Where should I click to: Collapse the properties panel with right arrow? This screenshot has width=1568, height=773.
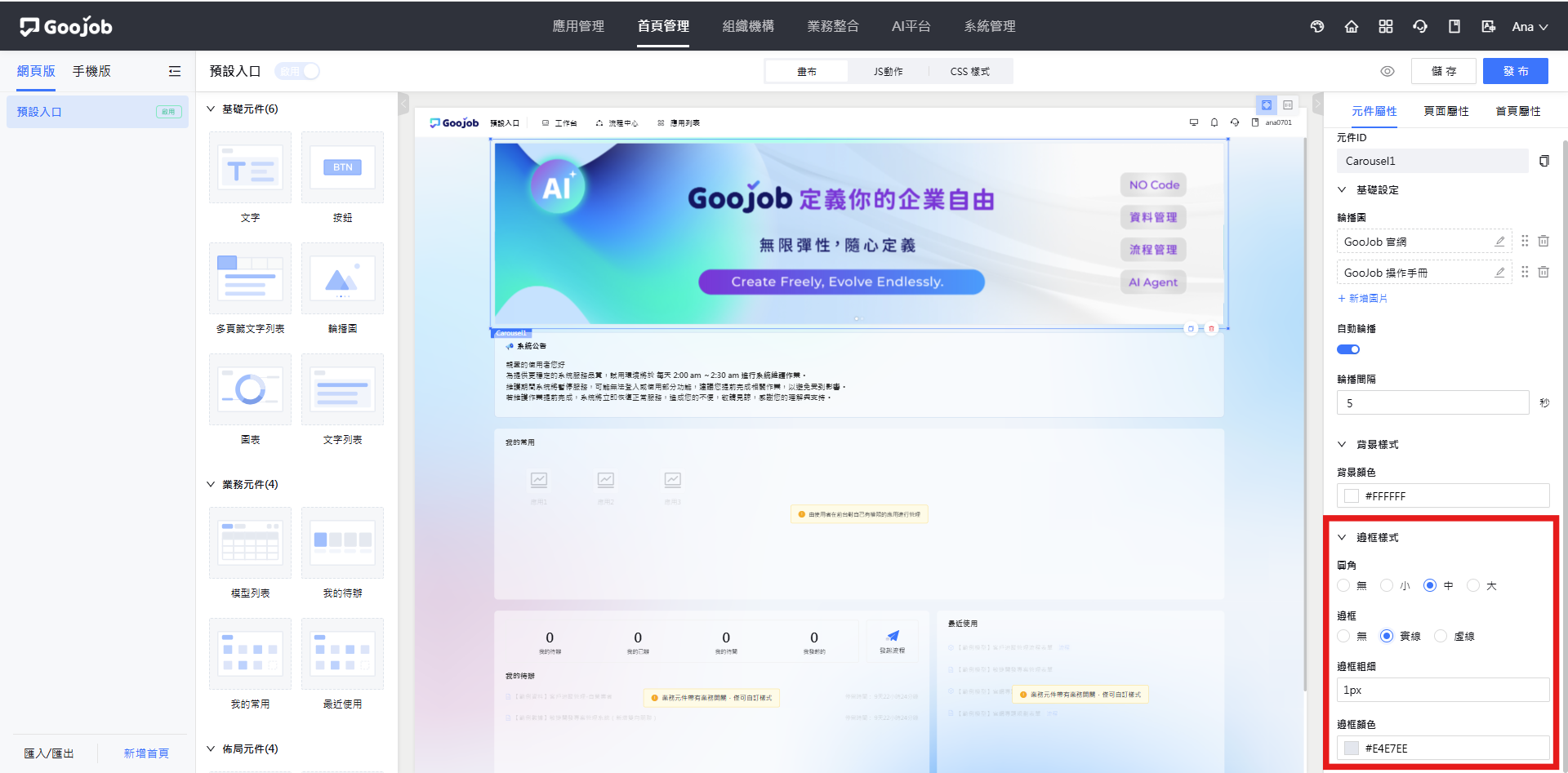(x=1317, y=104)
